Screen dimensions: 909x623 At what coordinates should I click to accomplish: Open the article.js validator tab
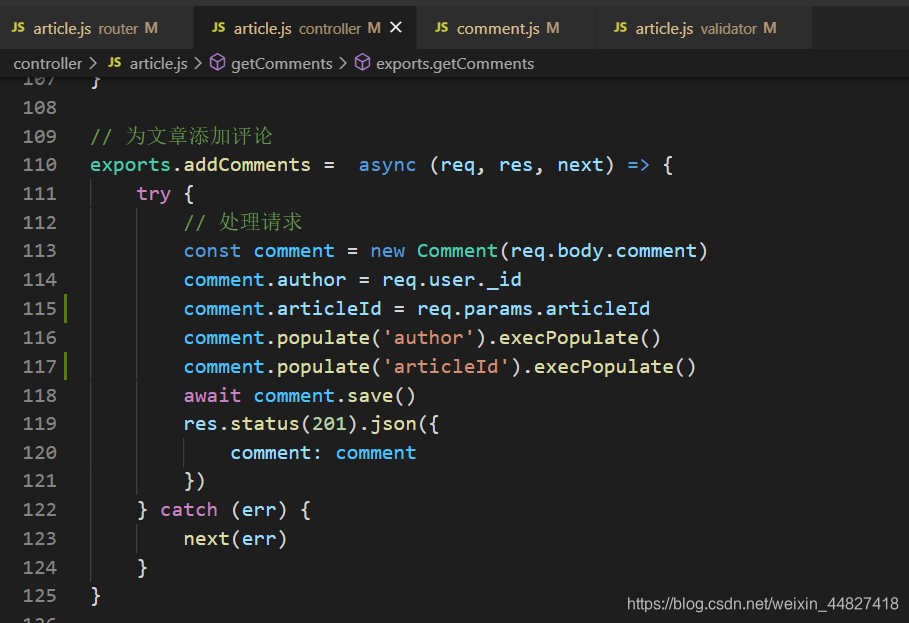[703, 28]
